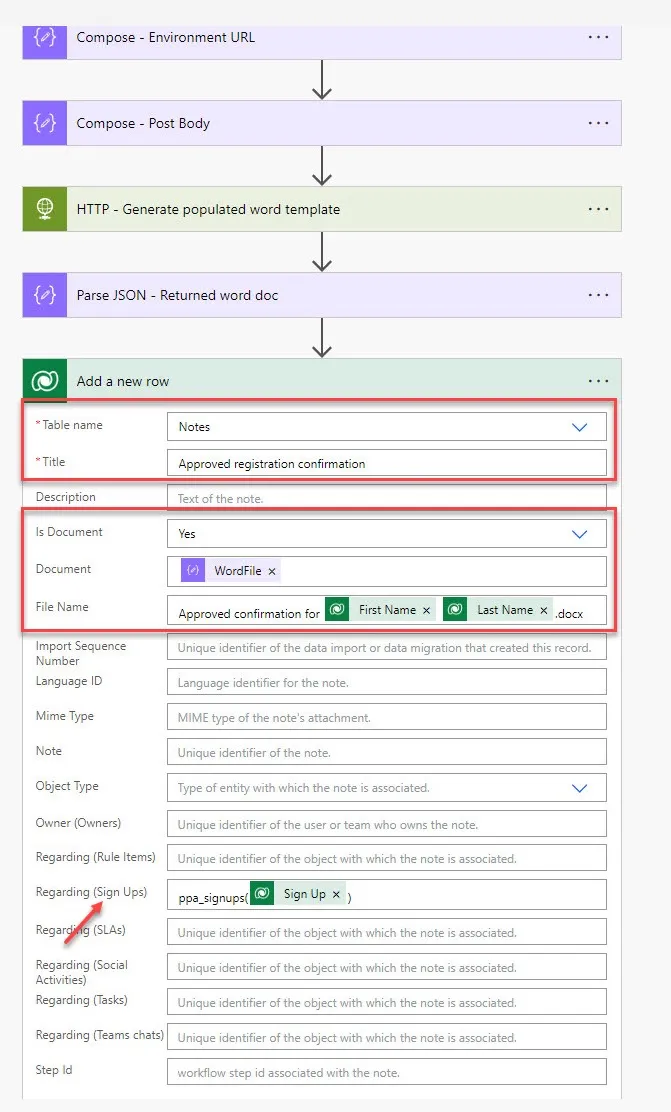This screenshot has height=1112, width=671.
Task: Select the Sign Up token text
Action: [305, 894]
